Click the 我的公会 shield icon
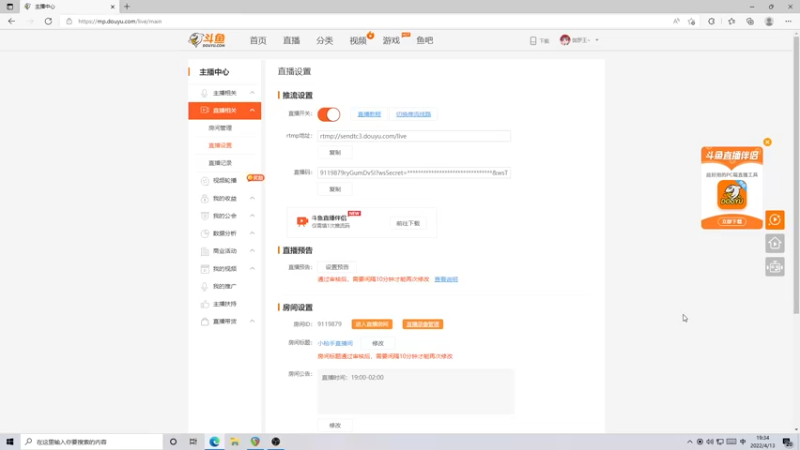Image resolution: width=800 pixels, height=450 pixels. 205,216
